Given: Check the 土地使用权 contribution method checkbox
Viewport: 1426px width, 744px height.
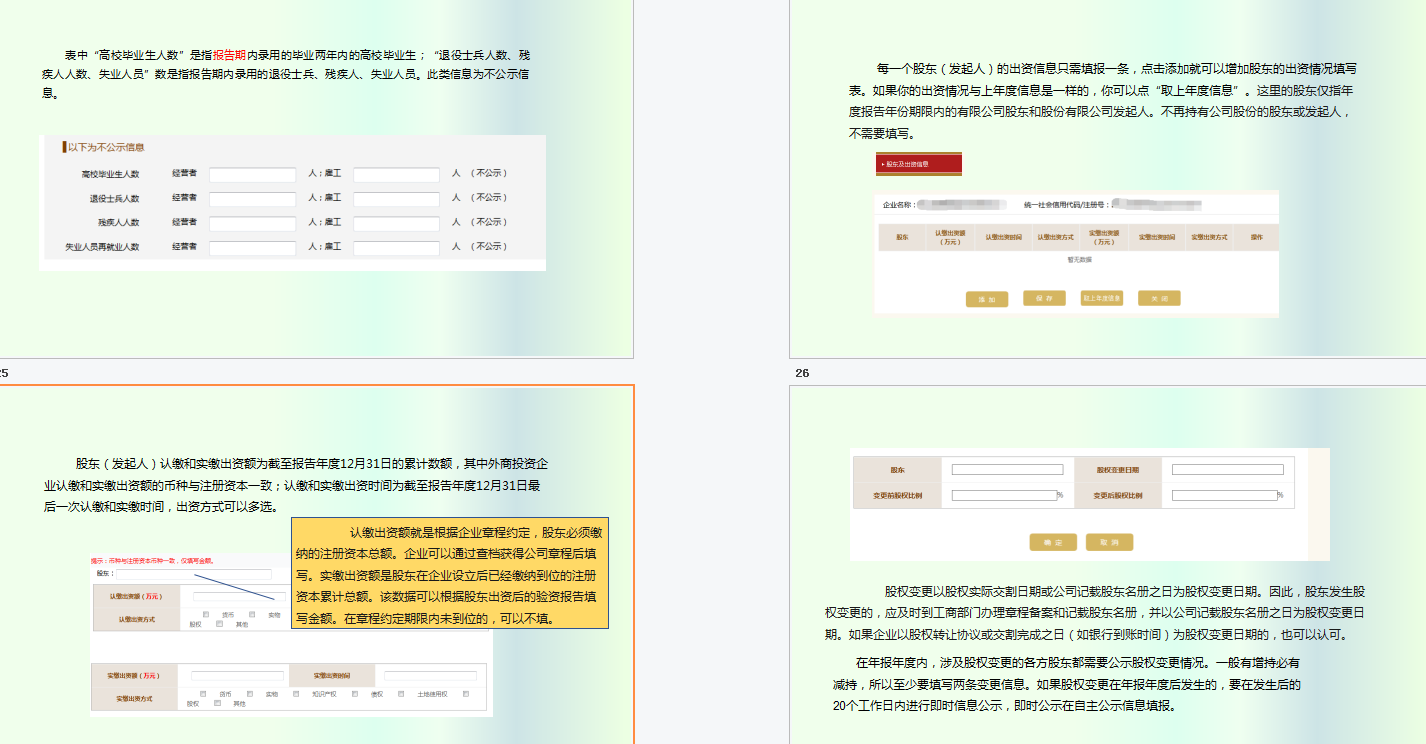Looking at the screenshot, I should pos(400,694).
